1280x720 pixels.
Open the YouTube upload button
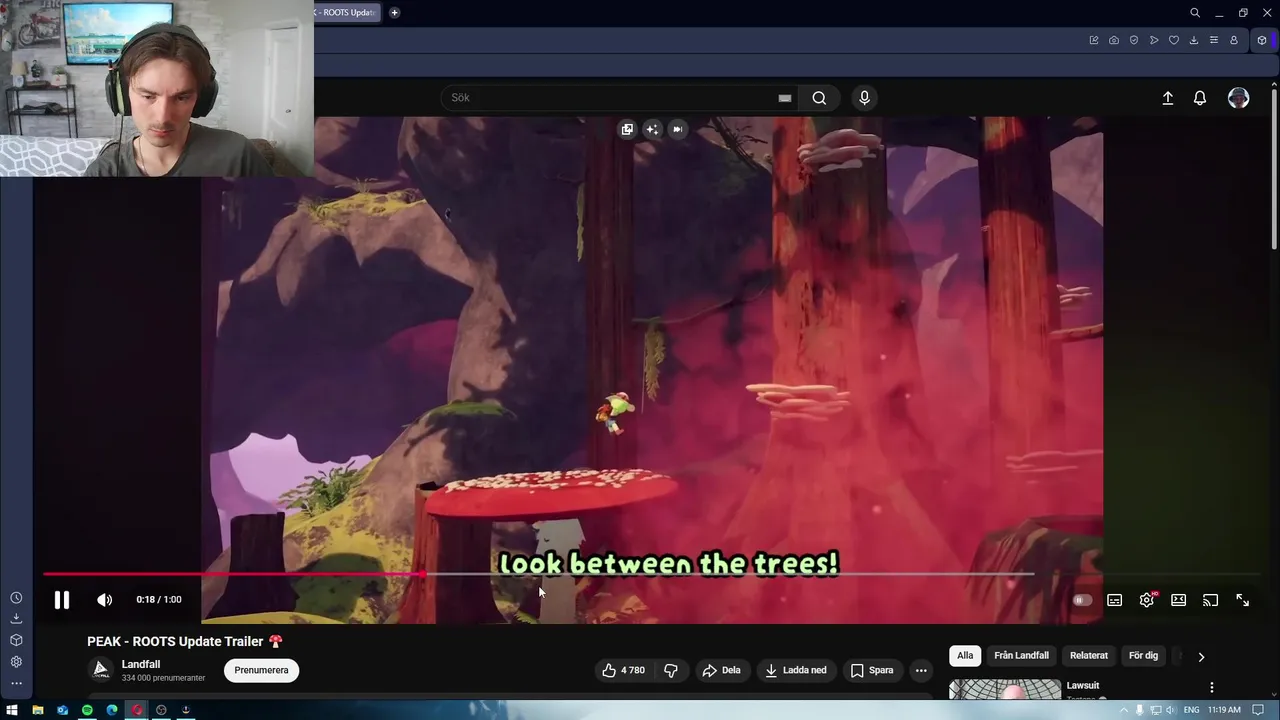coord(1167,98)
